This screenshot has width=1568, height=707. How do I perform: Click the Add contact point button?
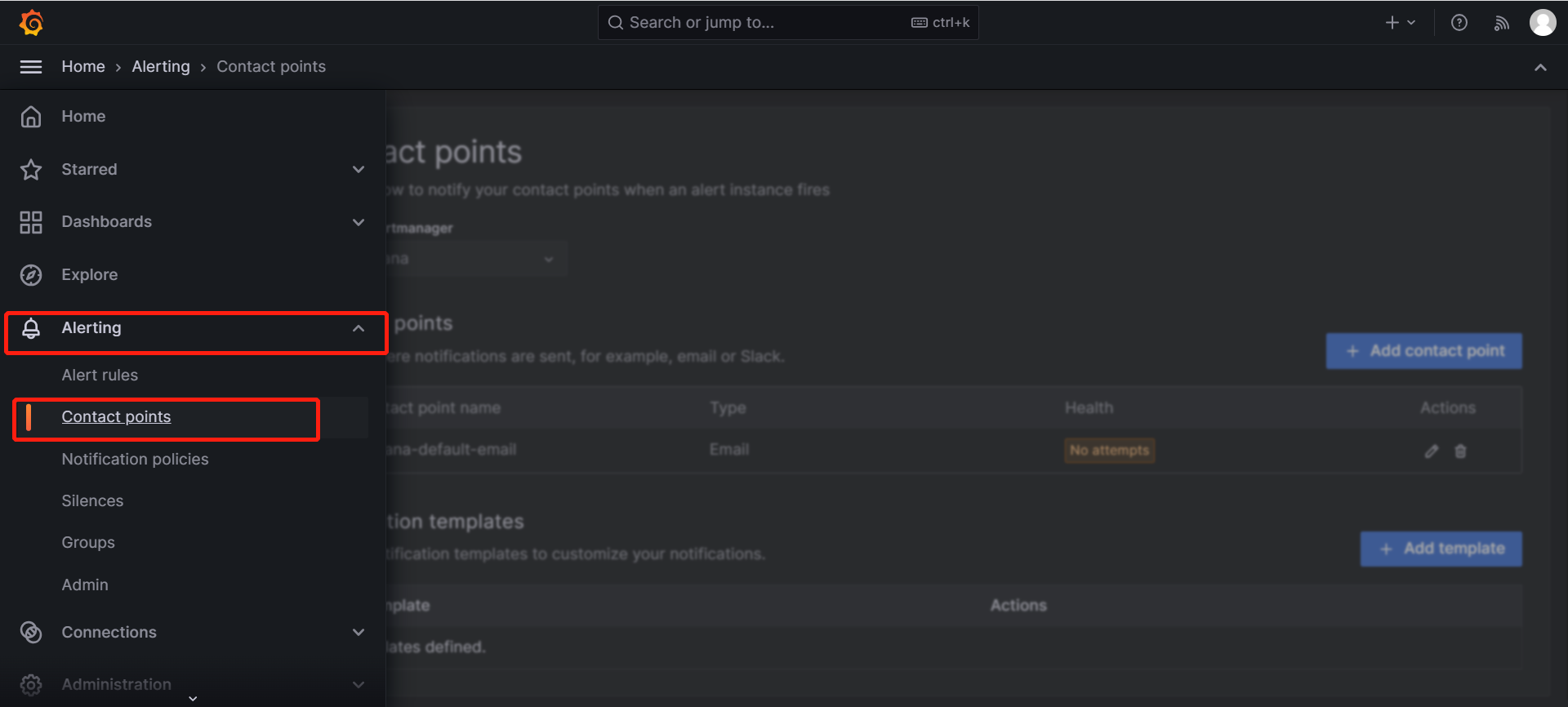[1423, 351]
